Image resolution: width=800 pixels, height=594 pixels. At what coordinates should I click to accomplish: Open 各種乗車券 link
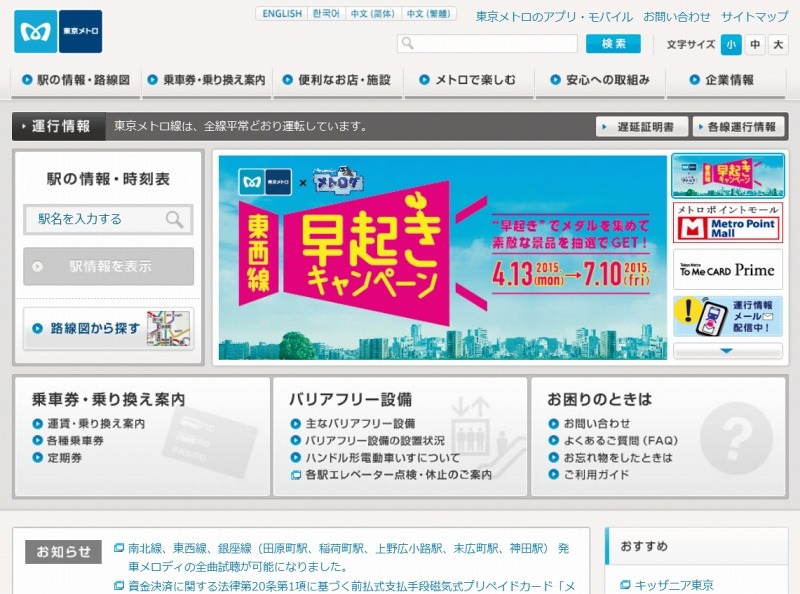coord(75,440)
